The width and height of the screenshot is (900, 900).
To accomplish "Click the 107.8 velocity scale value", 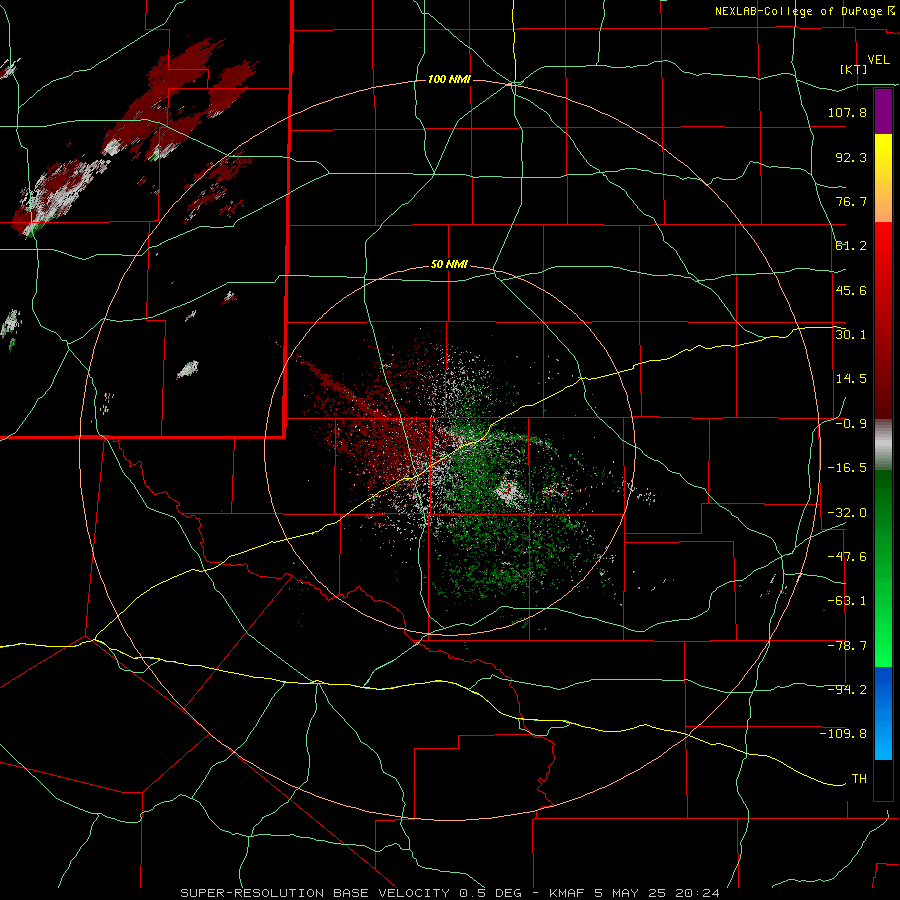I will point(847,112).
